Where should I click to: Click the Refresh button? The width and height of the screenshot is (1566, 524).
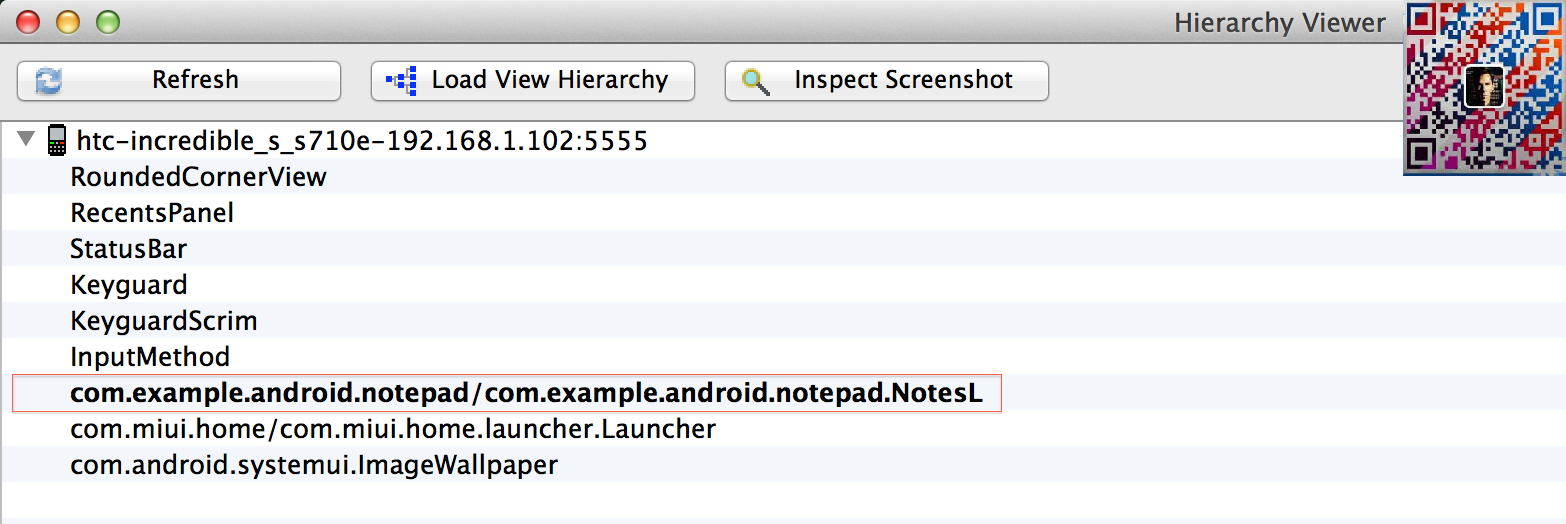[179, 81]
